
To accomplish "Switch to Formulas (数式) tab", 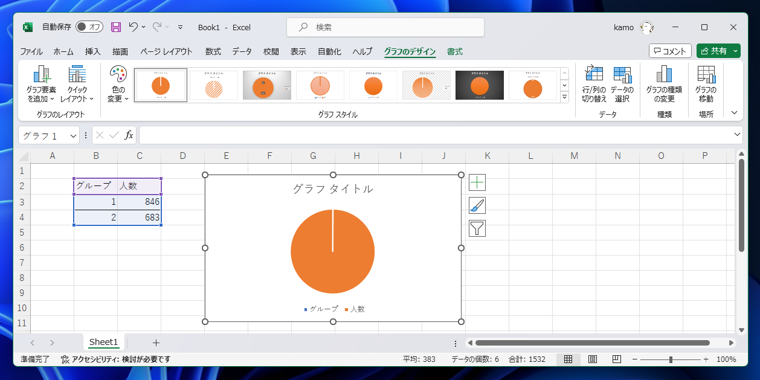I will click(213, 52).
